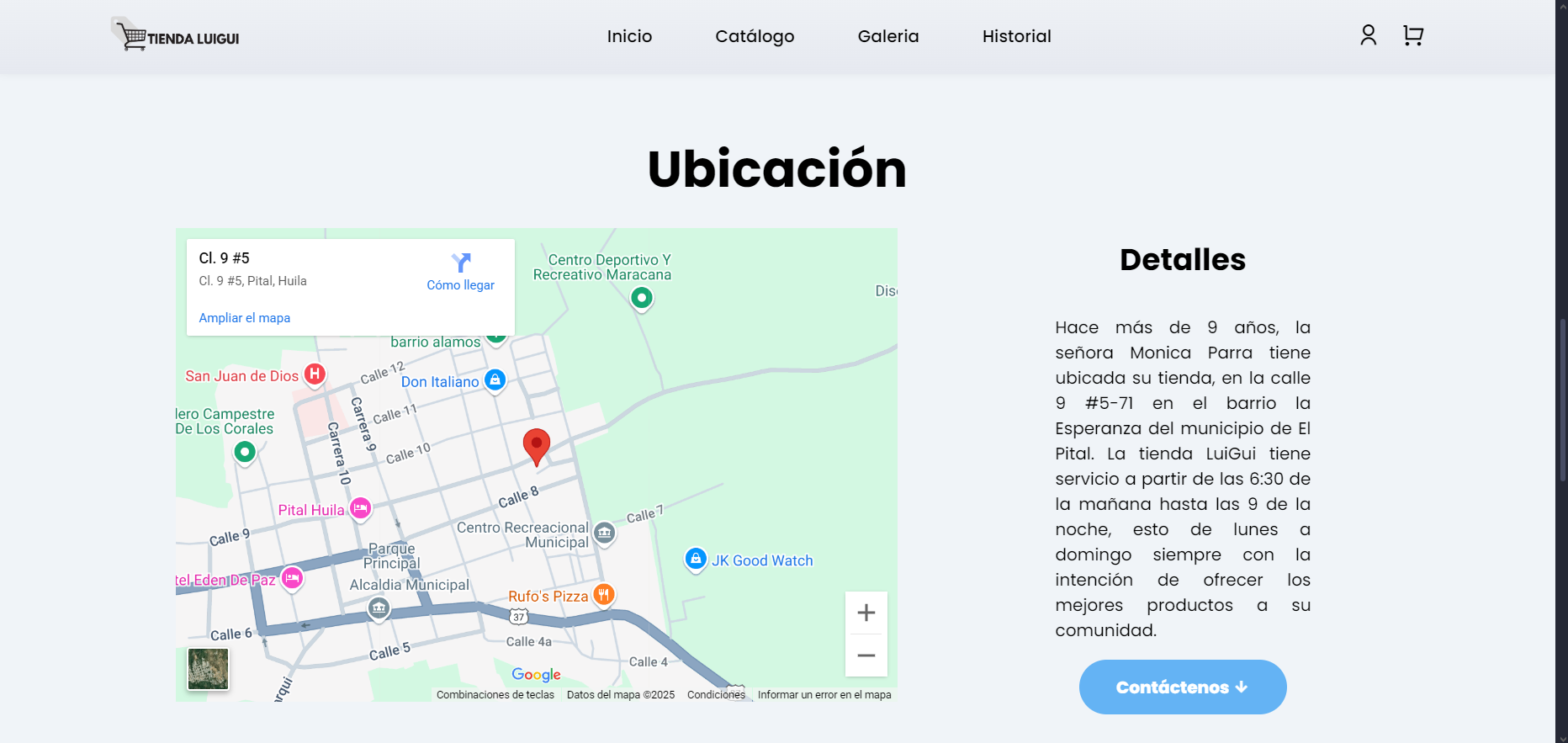Switch to satellite view thumbnail
This screenshot has height=743, width=1568.
coord(208,669)
